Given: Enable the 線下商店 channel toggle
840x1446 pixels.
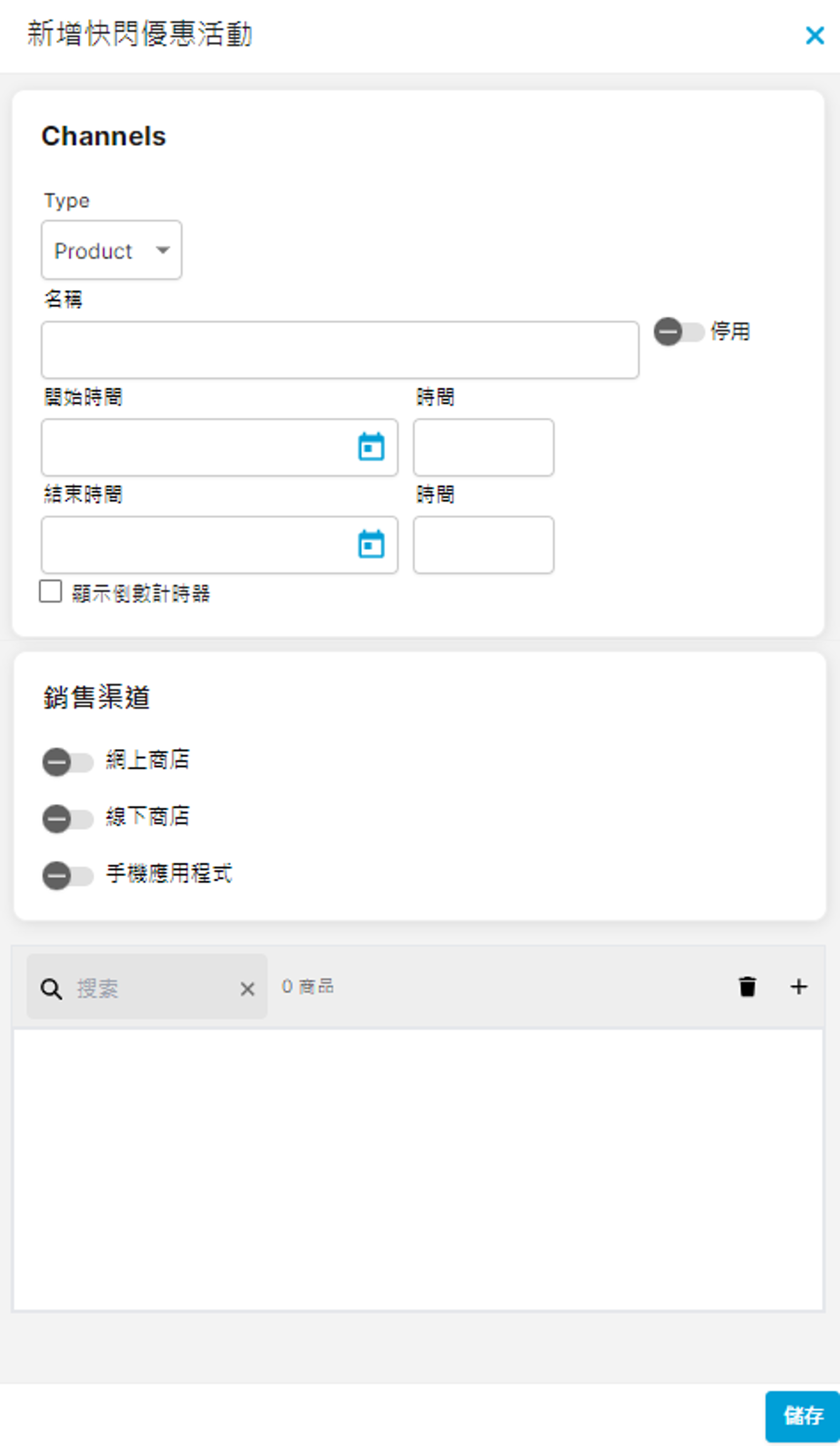Looking at the screenshot, I should (68, 819).
